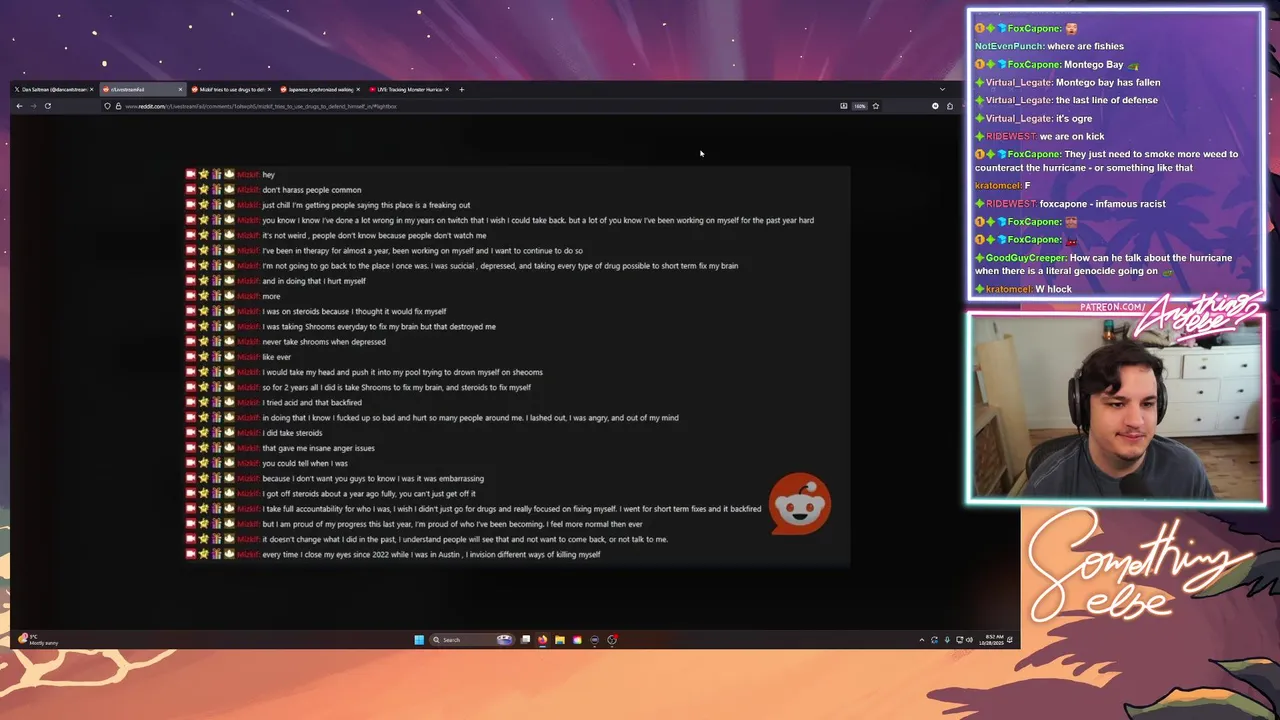Click the line 'that gave me insane anger issues'

(x=318, y=448)
